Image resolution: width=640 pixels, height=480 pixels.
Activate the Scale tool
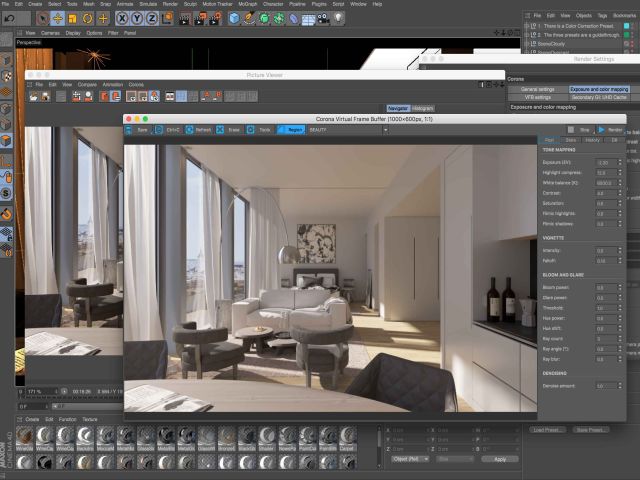[x=72, y=18]
